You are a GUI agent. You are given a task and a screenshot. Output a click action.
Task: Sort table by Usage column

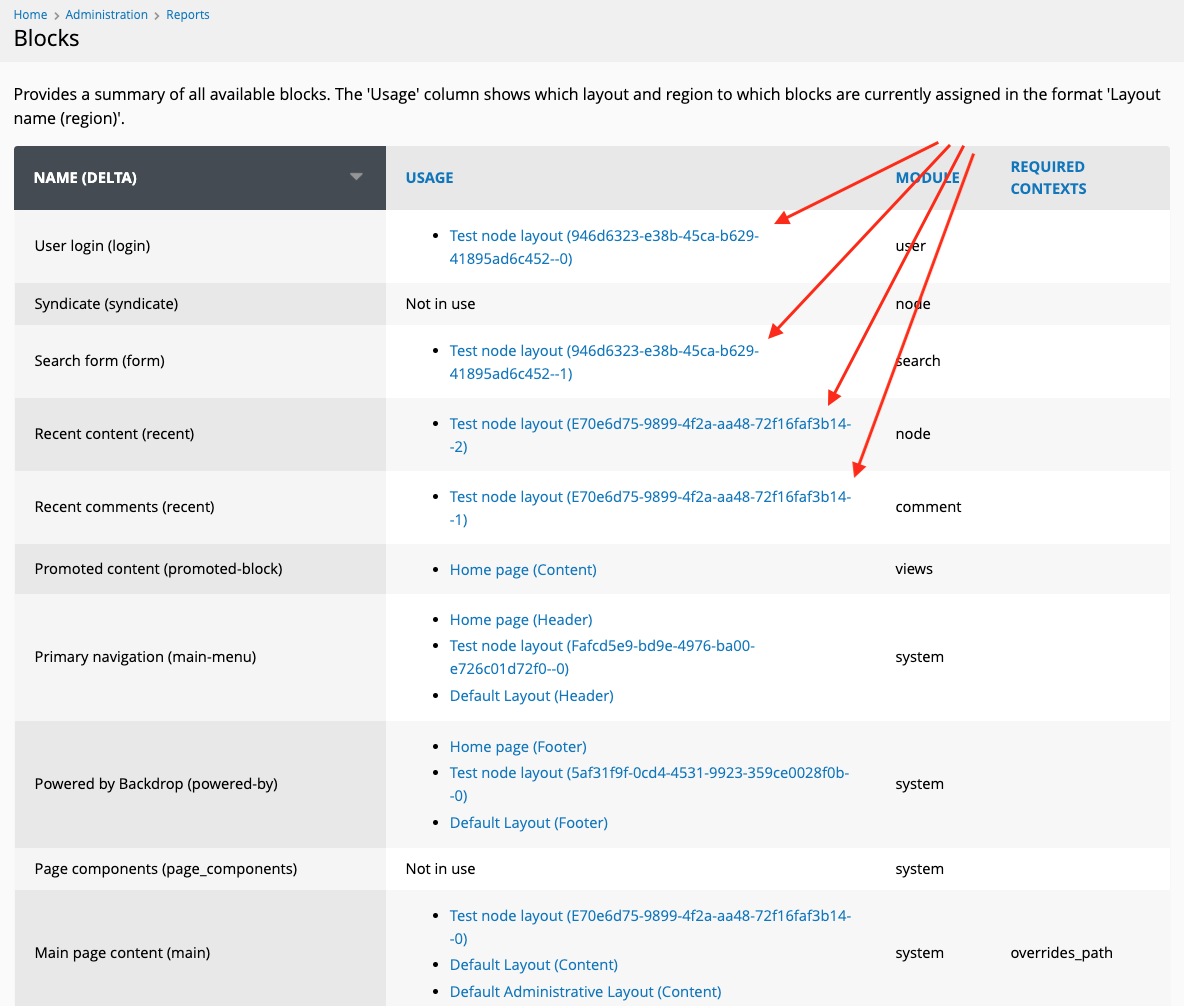pyautogui.click(x=429, y=177)
